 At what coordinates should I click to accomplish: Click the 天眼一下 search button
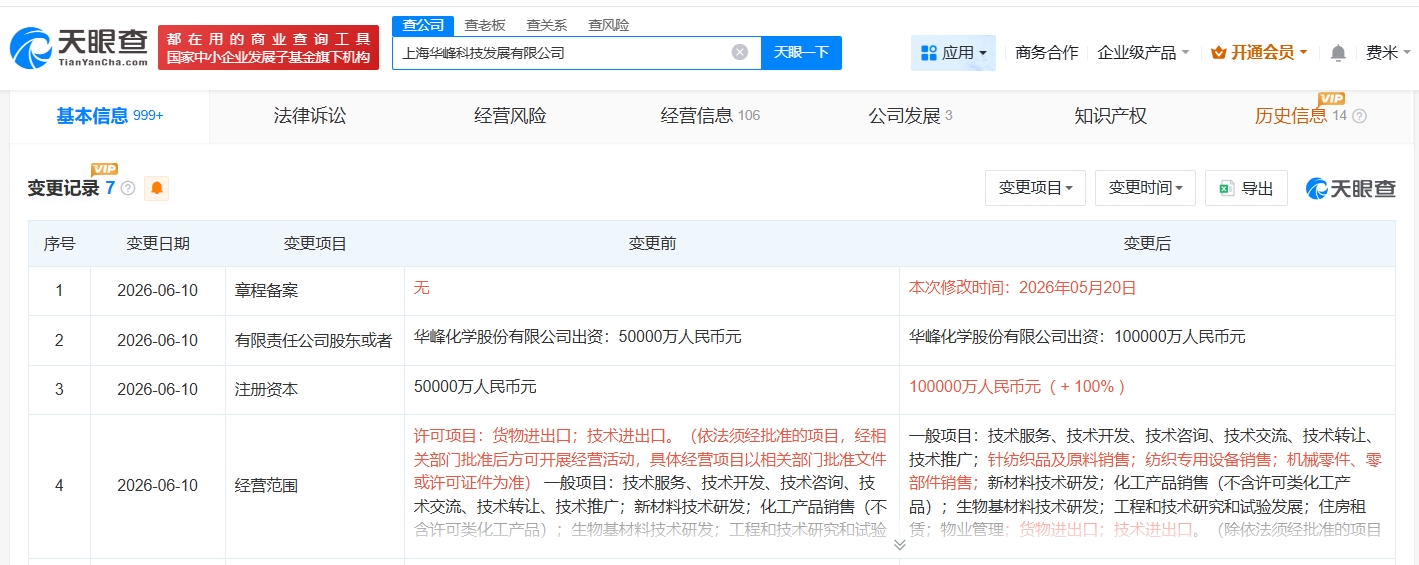click(801, 53)
